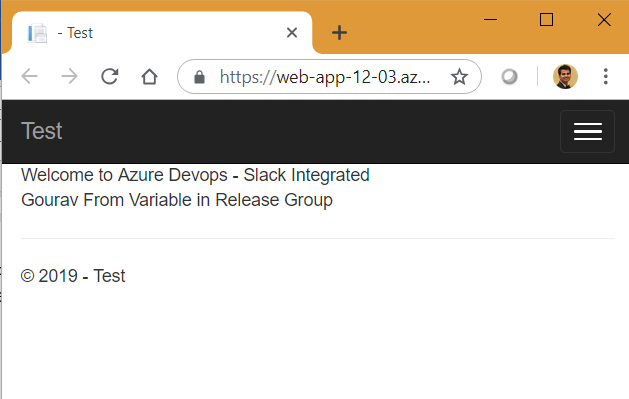Close the '- Test' tab
629x399 pixels.
(x=292, y=32)
